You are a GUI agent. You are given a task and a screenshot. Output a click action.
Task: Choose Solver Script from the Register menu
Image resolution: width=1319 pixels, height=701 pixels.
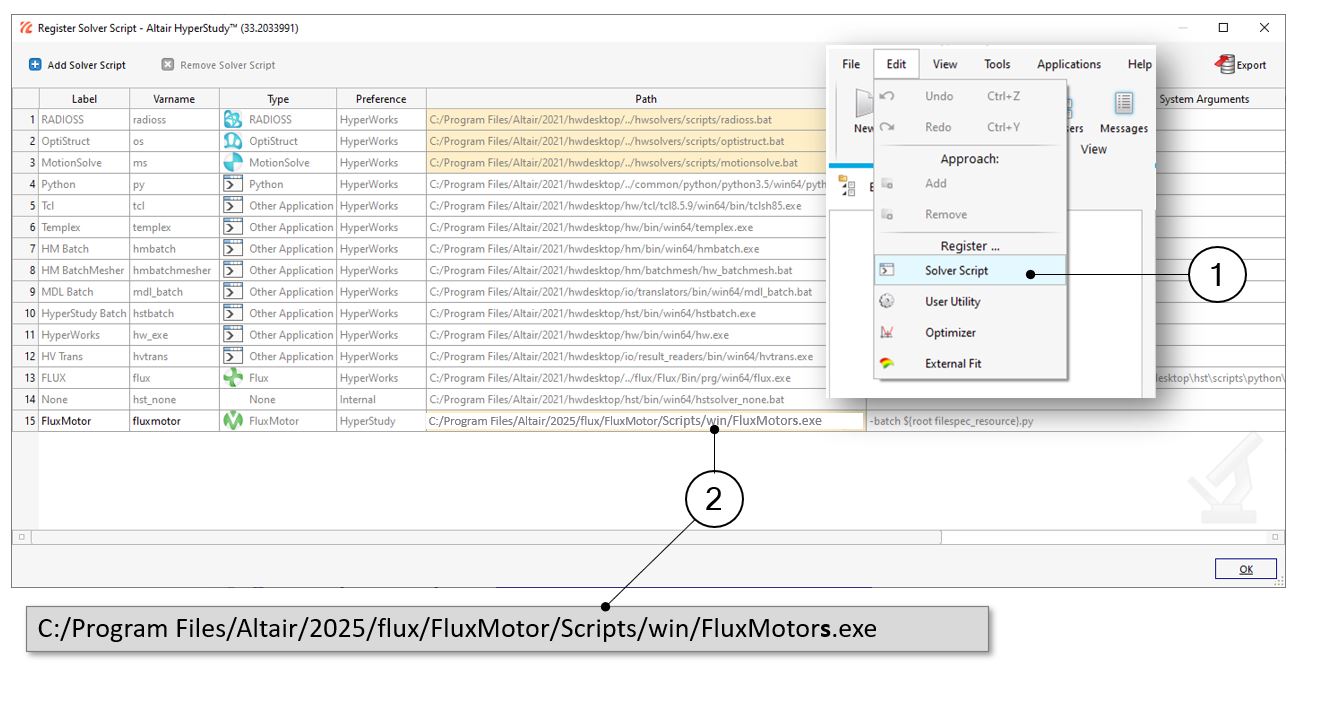coord(956,271)
